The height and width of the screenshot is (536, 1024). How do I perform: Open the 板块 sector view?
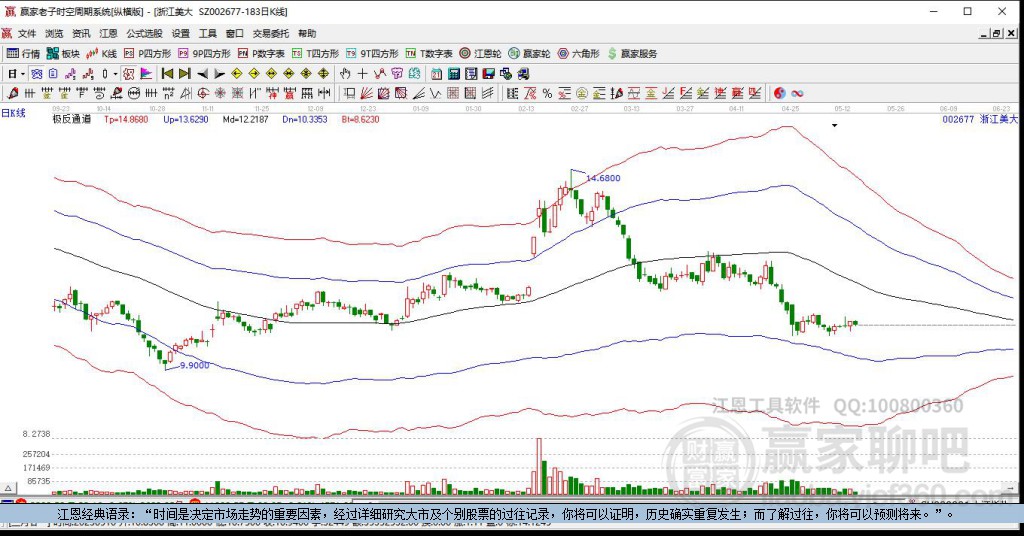coord(63,54)
